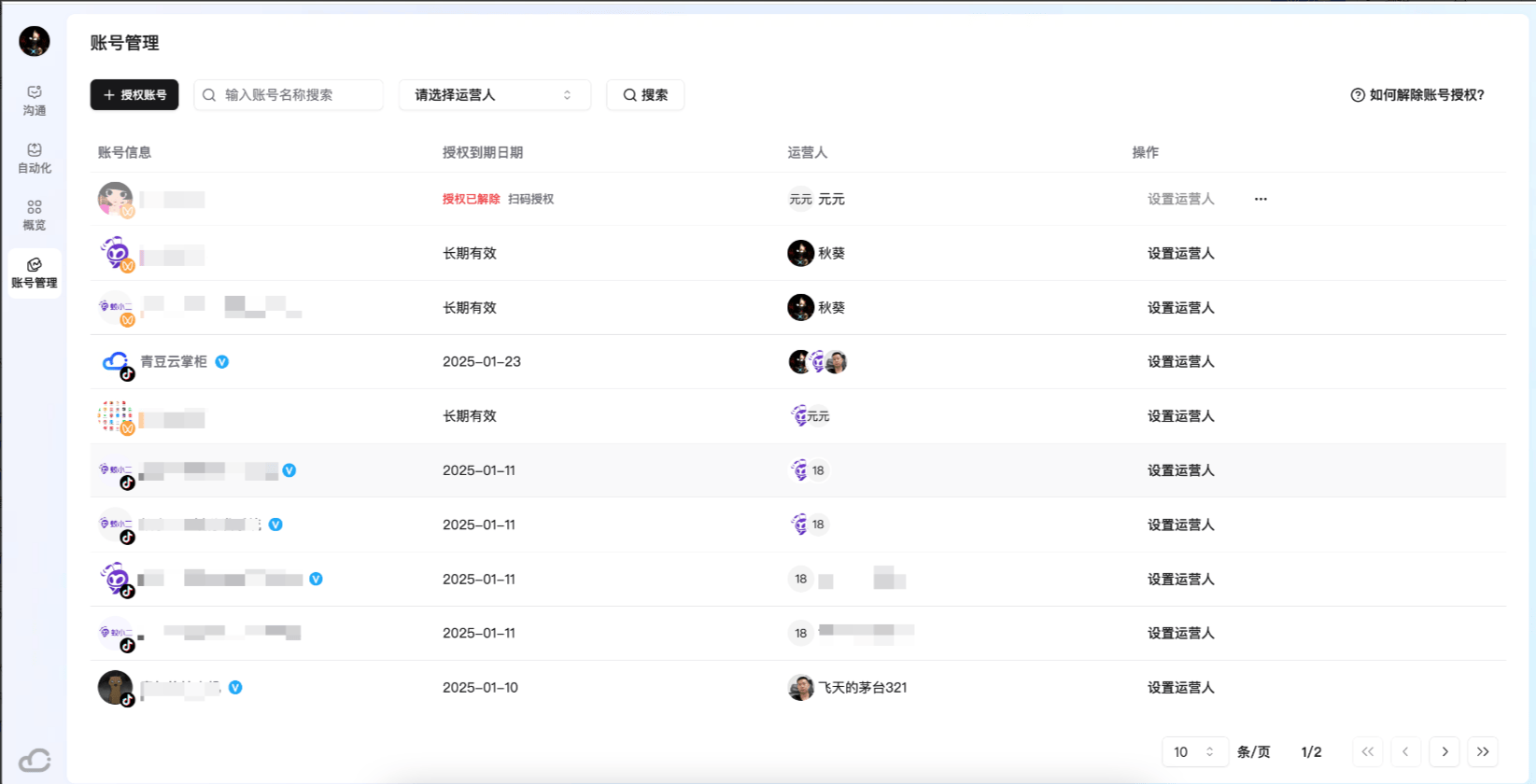1536x784 pixels.
Task: Open the 如何解除账号授权? help link
Action: click(x=1417, y=95)
